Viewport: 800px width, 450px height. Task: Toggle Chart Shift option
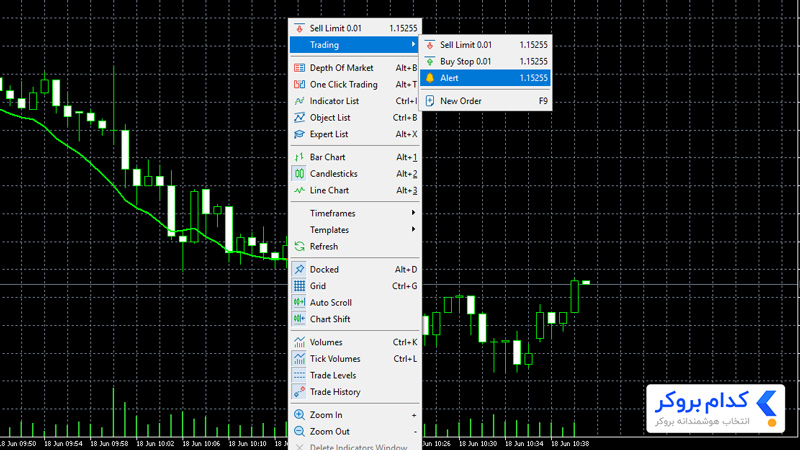click(355, 319)
